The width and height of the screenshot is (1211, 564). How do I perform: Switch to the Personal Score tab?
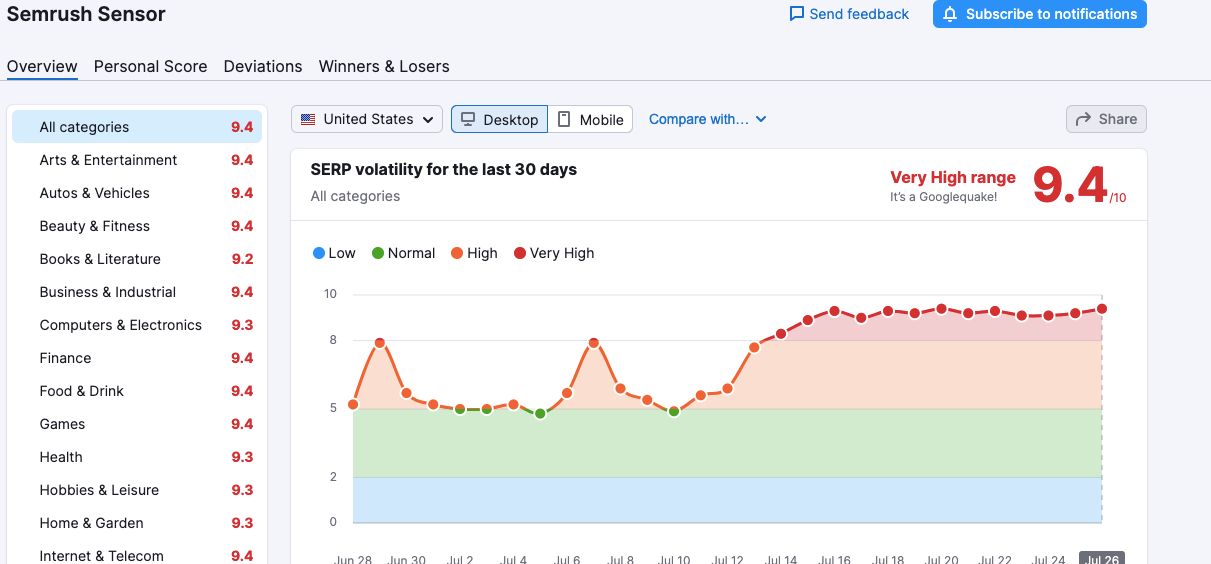pyautogui.click(x=151, y=66)
